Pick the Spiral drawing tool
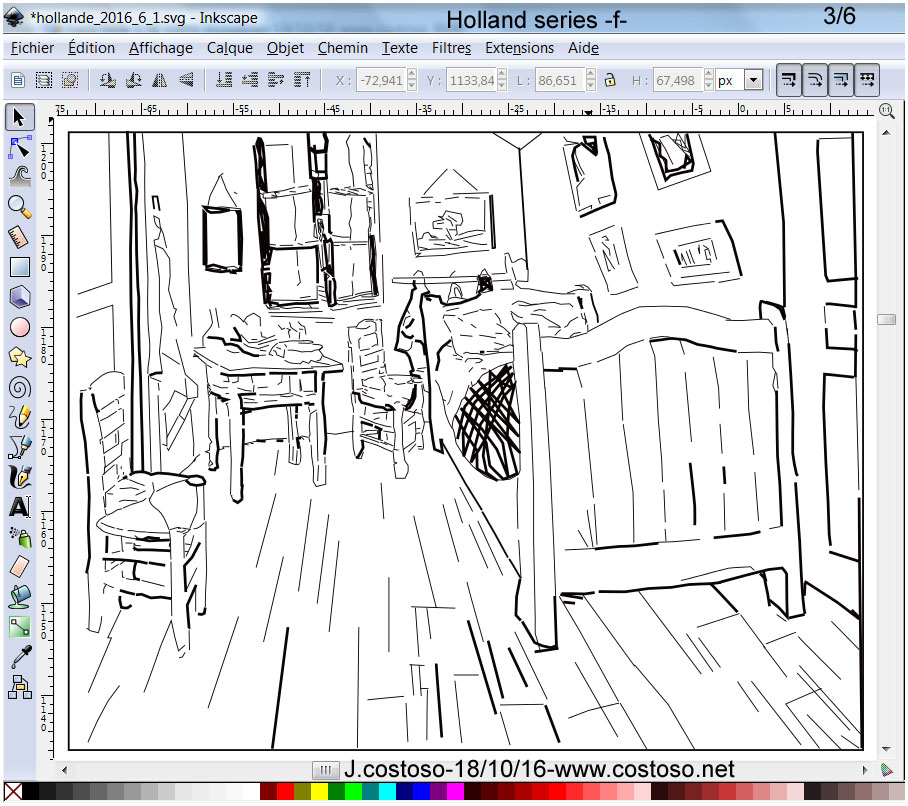The height and width of the screenshot is (806, 908). point(19,386)
